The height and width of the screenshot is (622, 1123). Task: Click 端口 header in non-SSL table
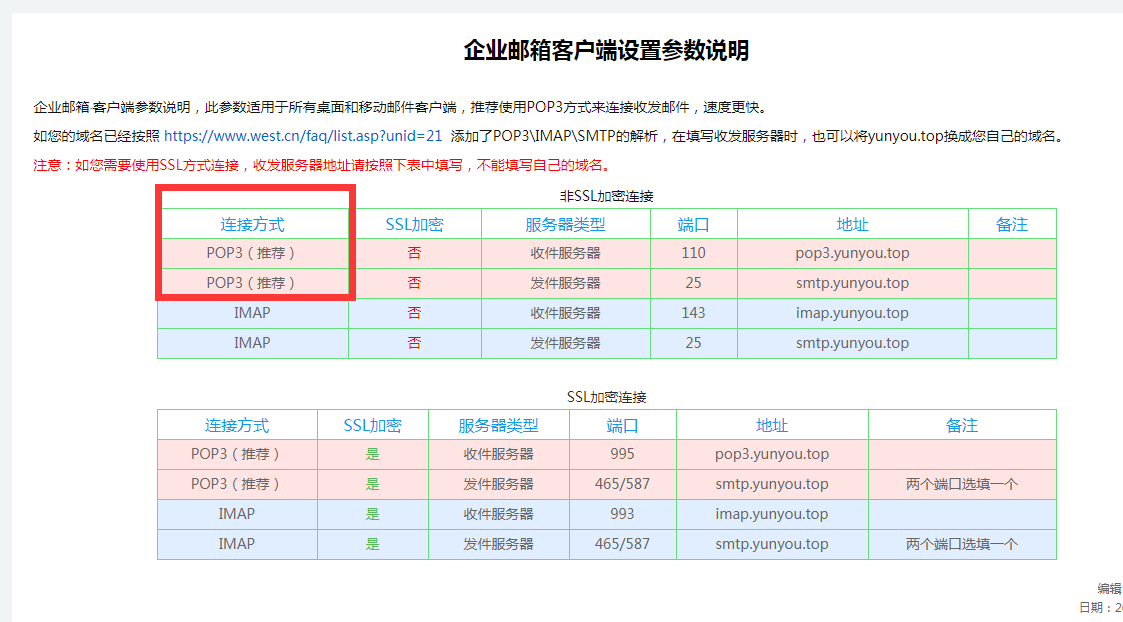693,224
